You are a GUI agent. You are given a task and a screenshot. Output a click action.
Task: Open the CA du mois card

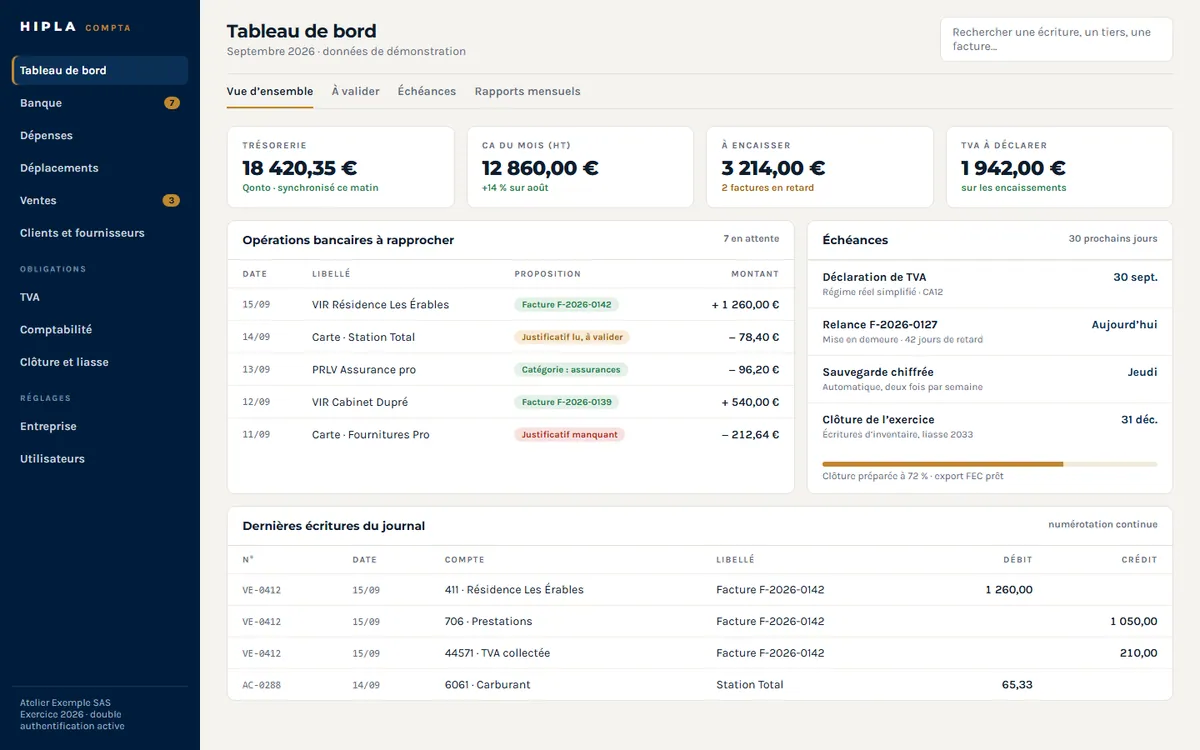(x=580, y=167)
